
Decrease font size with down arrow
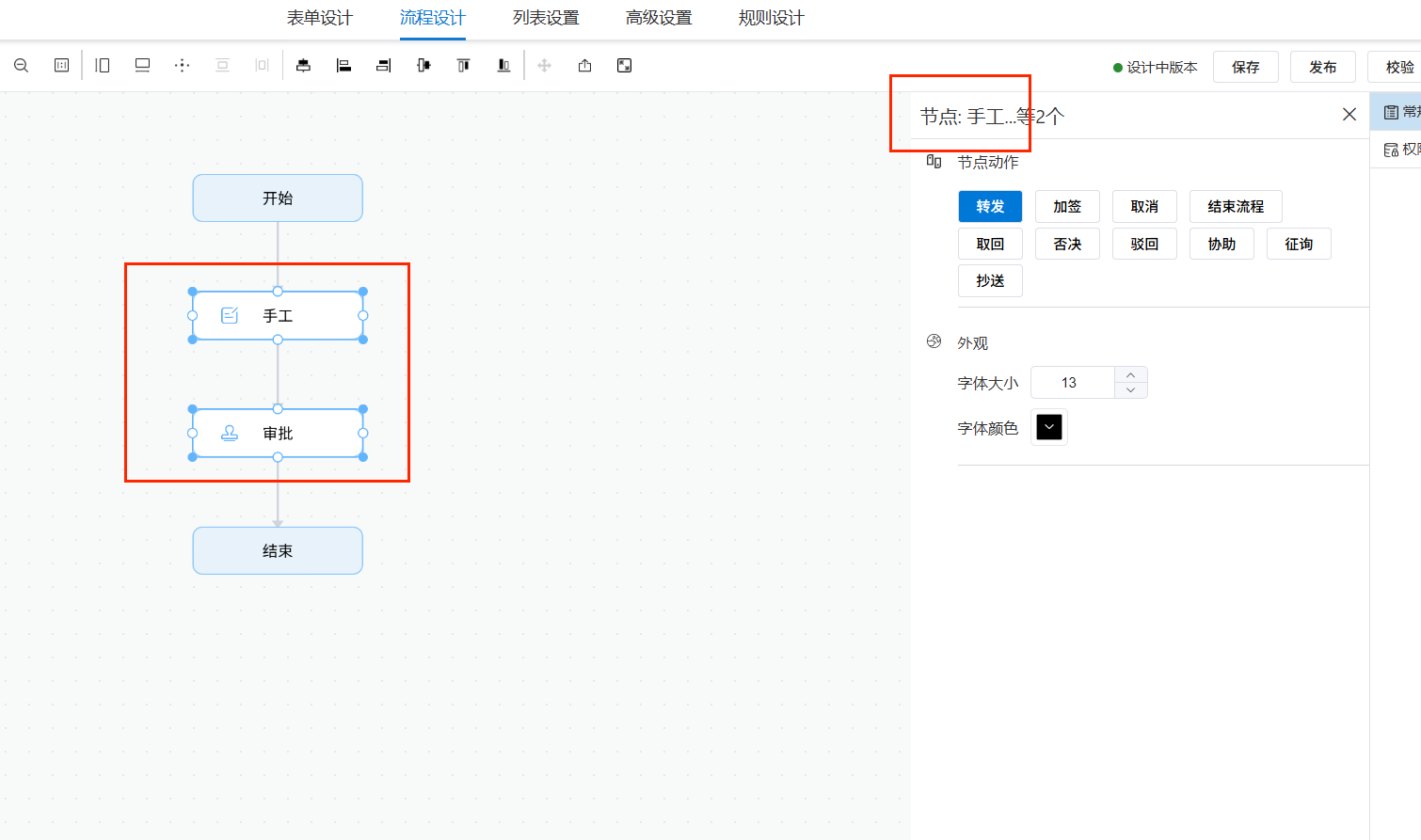point(1131,390)
